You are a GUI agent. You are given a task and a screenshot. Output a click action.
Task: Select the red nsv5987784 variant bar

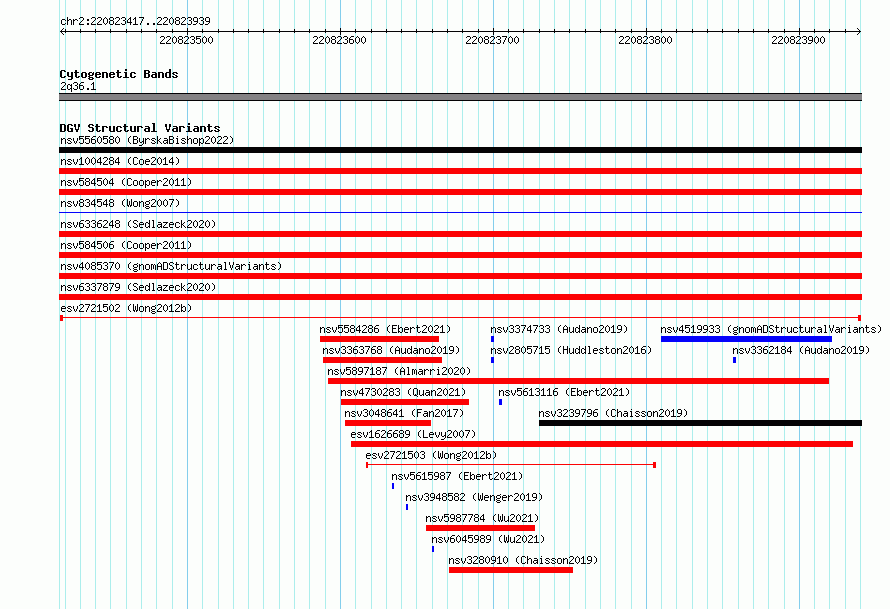coord(480,528)
